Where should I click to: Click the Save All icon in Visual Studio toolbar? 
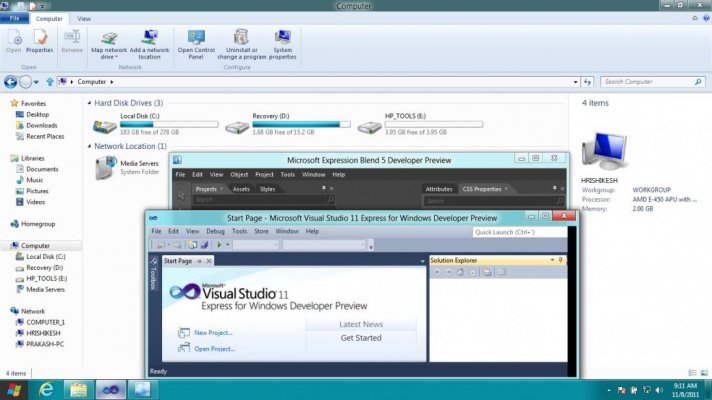point(204,245)
